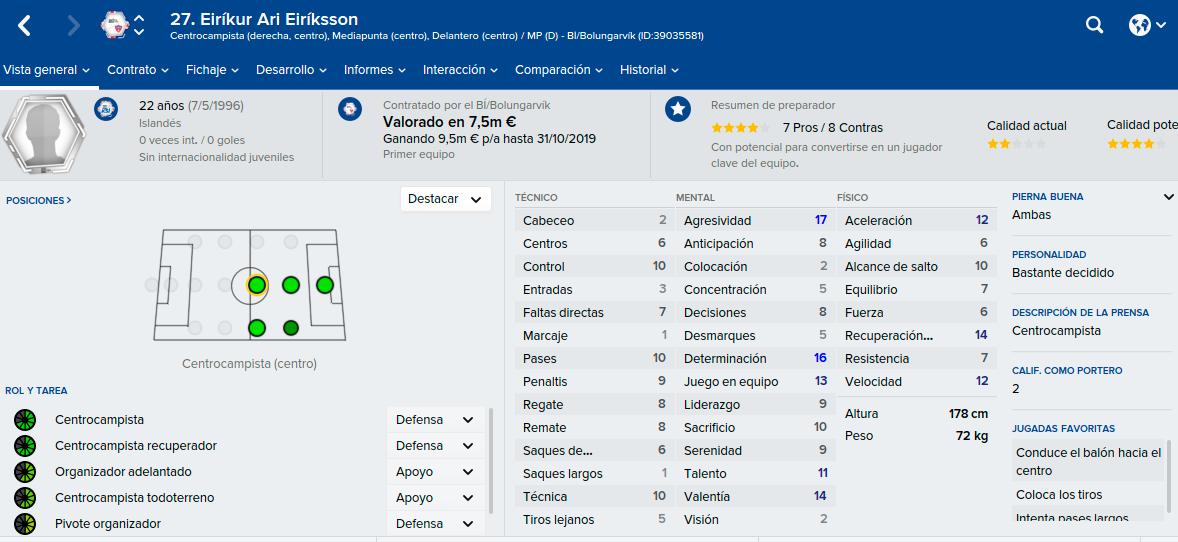Click the Pivote organizador role suitability icon
The width and height of the screenshot is (1178, 542).
tap(25, 524)
